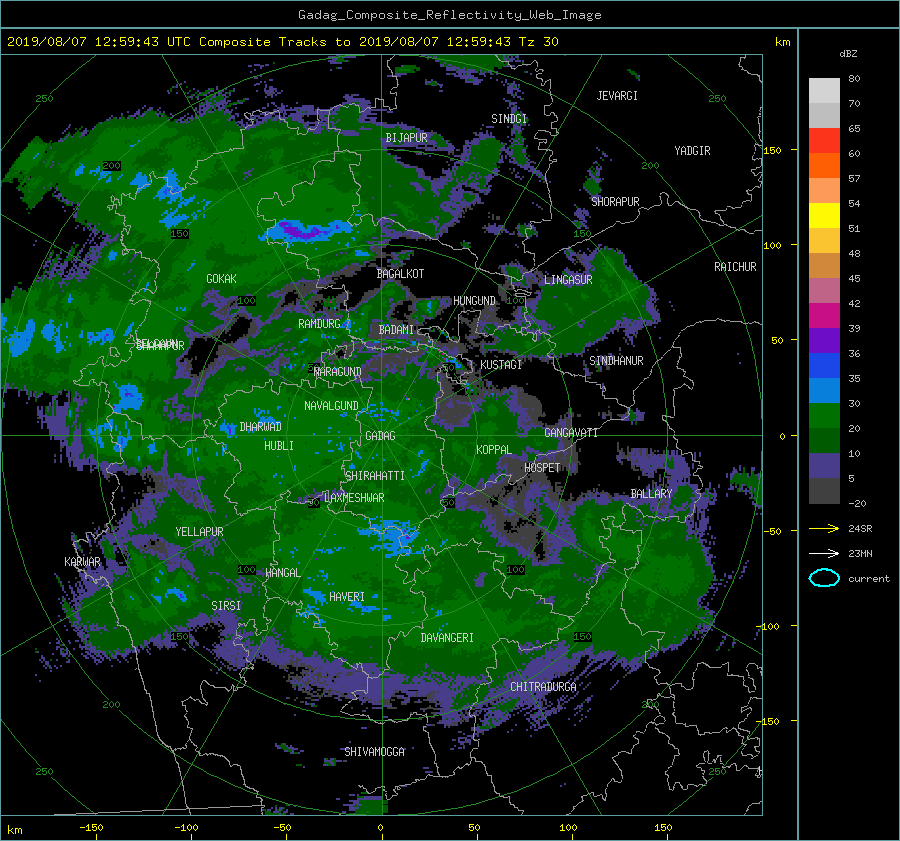Image resolution: width=900 pixels, height=841 pixels.
Task: Click the light blue 30 dBZ color swatch
Action: 824,391
